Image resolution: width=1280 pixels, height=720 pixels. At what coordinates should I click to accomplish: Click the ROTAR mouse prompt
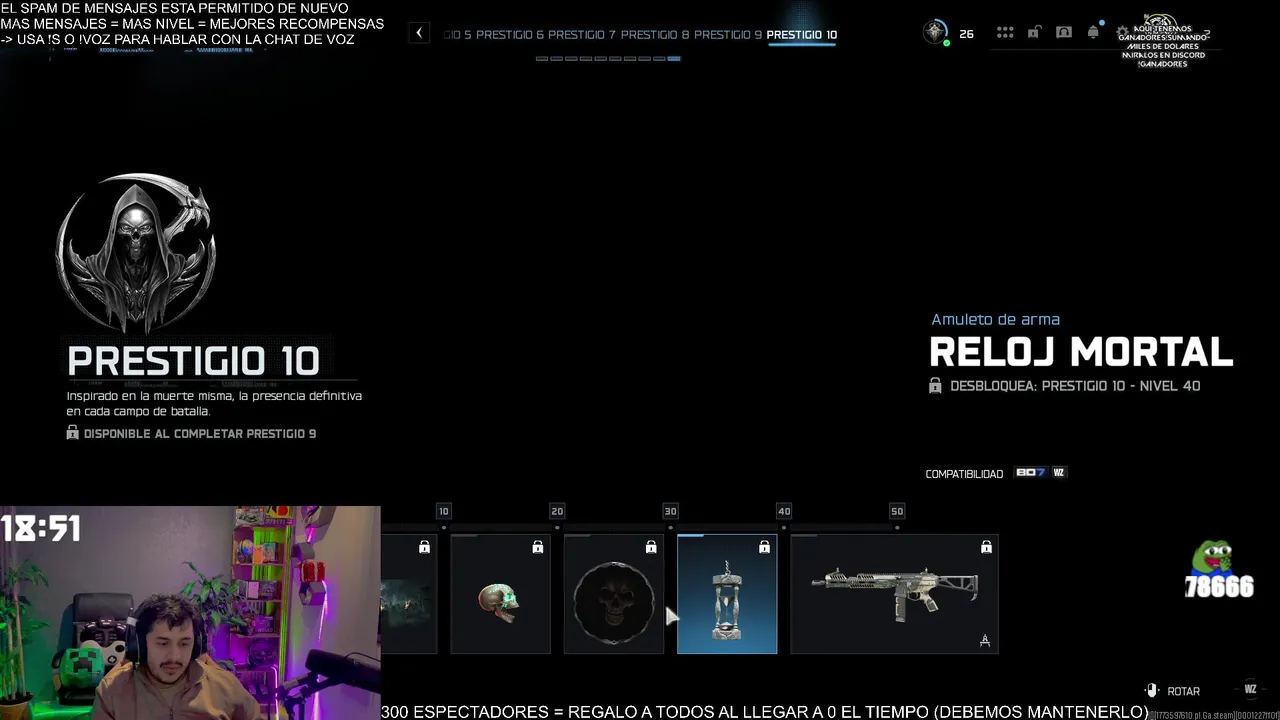[x=1173, y=691]
